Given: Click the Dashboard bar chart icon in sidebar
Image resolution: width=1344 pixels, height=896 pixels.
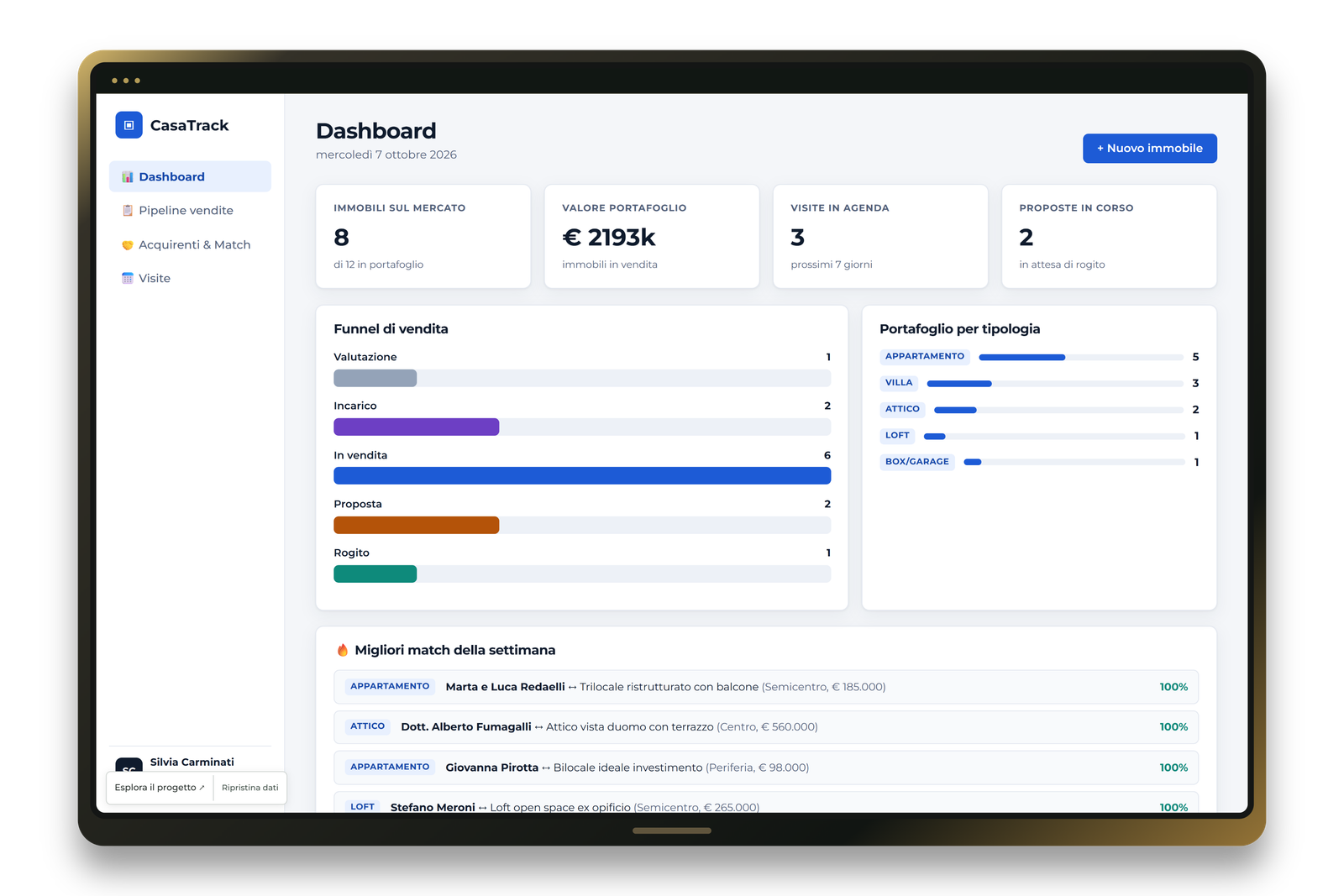Looking at the screenshot, I should click(x=128, y=176).
